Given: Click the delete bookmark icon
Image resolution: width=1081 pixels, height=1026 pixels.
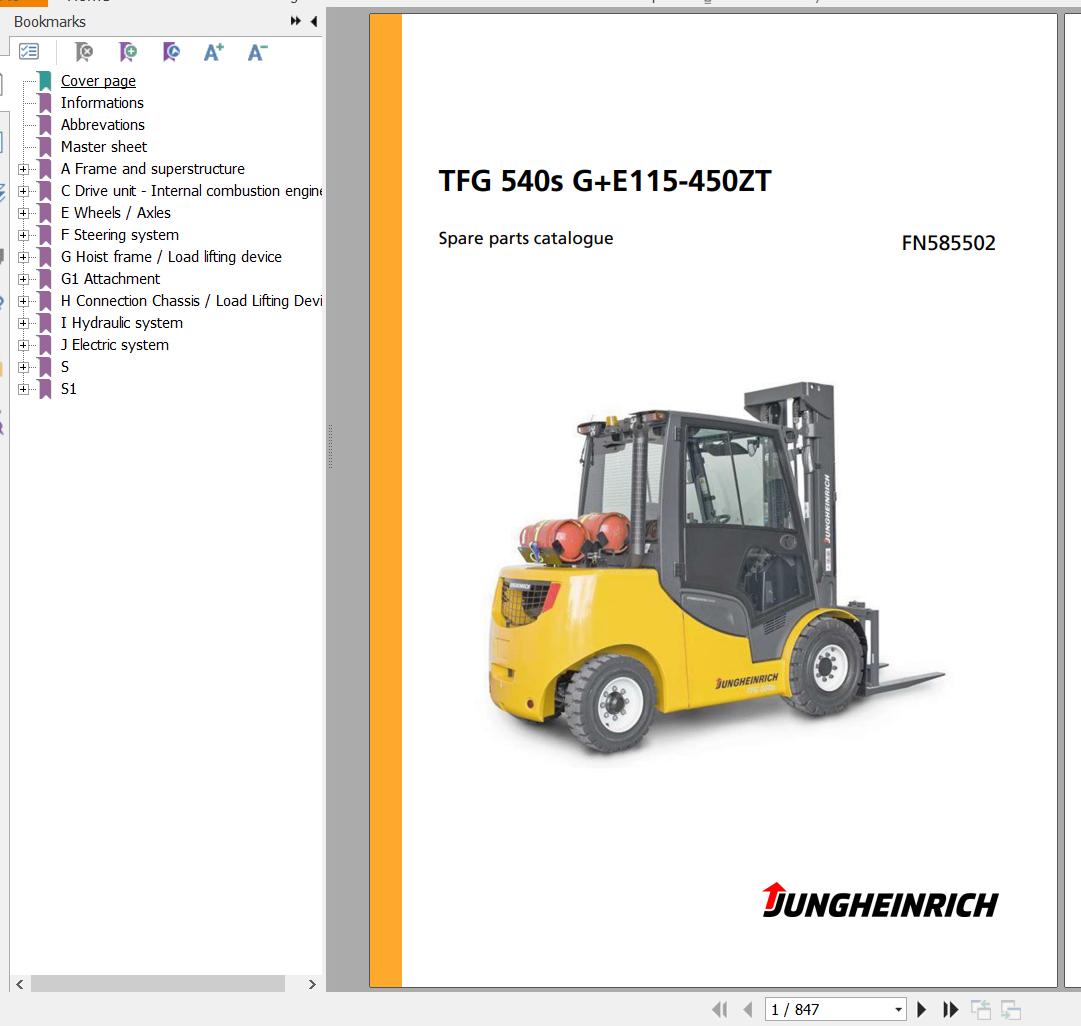Looking at the screenshot, I should (x=85, y=52).
